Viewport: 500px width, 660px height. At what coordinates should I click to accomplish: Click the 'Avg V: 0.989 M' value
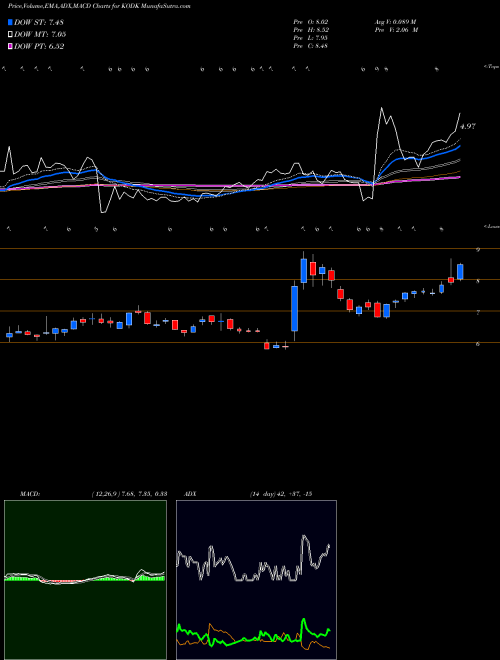(395, 22)
